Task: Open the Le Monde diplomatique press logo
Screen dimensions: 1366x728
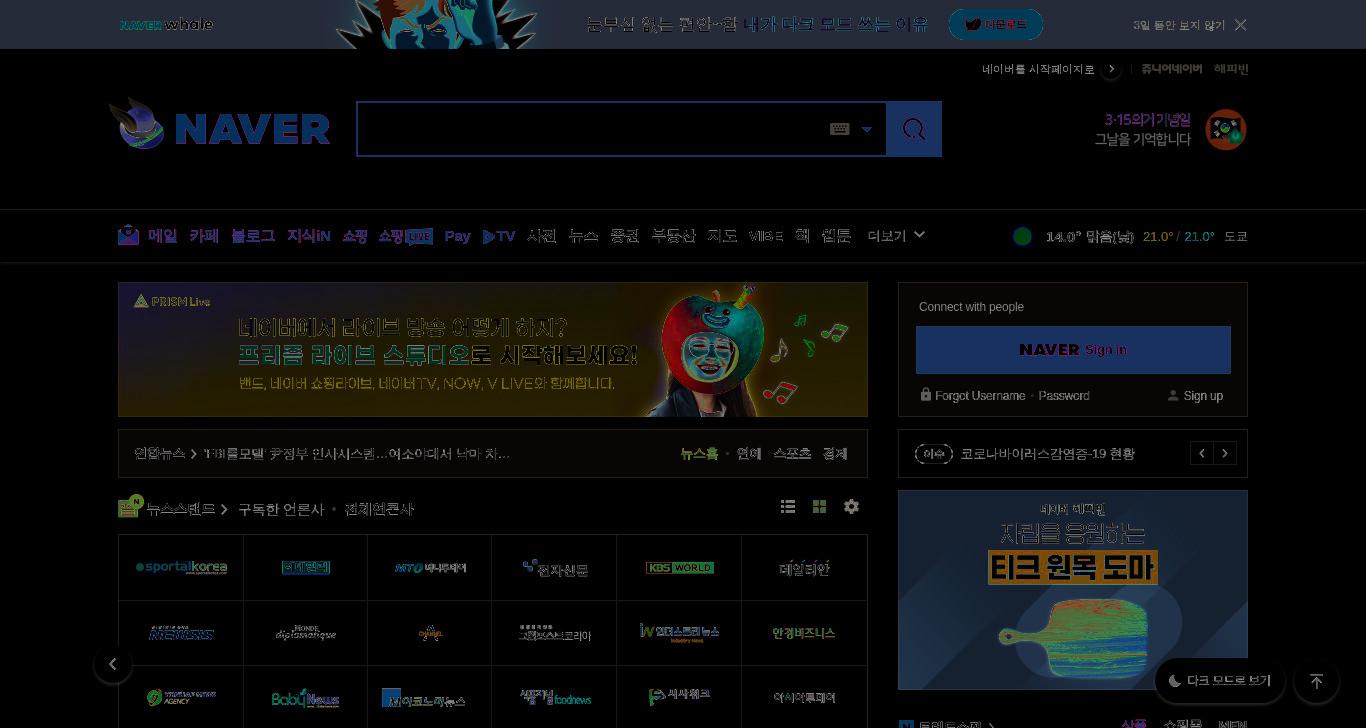Action: [306, 633]
